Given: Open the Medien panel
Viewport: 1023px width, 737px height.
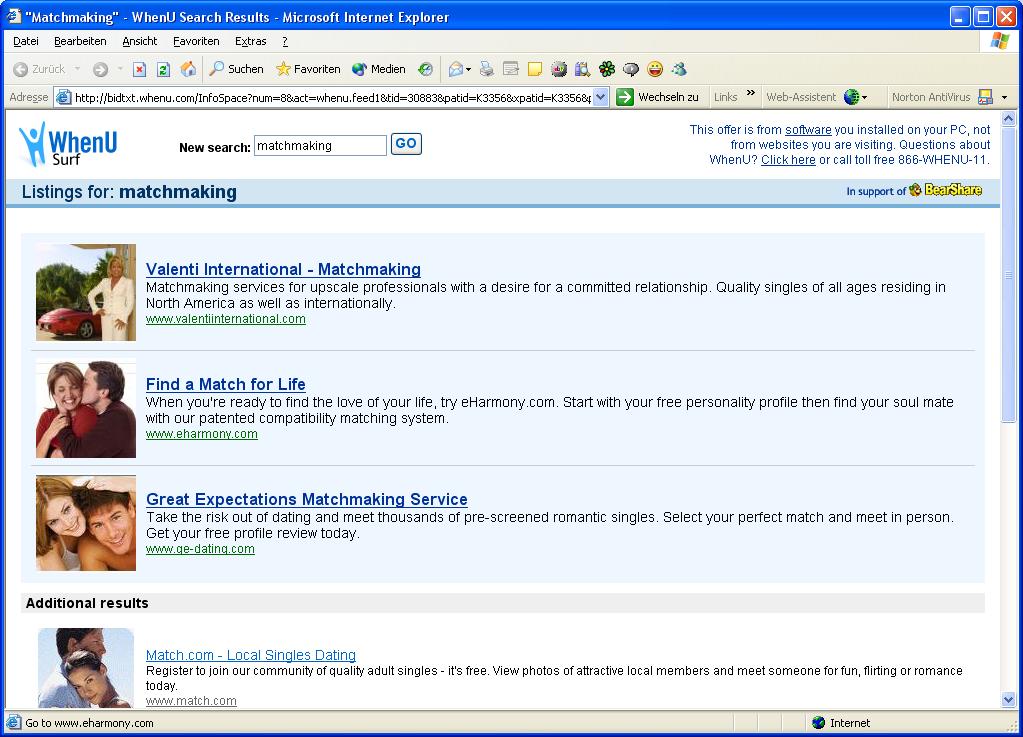Looking at the screenshot, I should [378, 69].
